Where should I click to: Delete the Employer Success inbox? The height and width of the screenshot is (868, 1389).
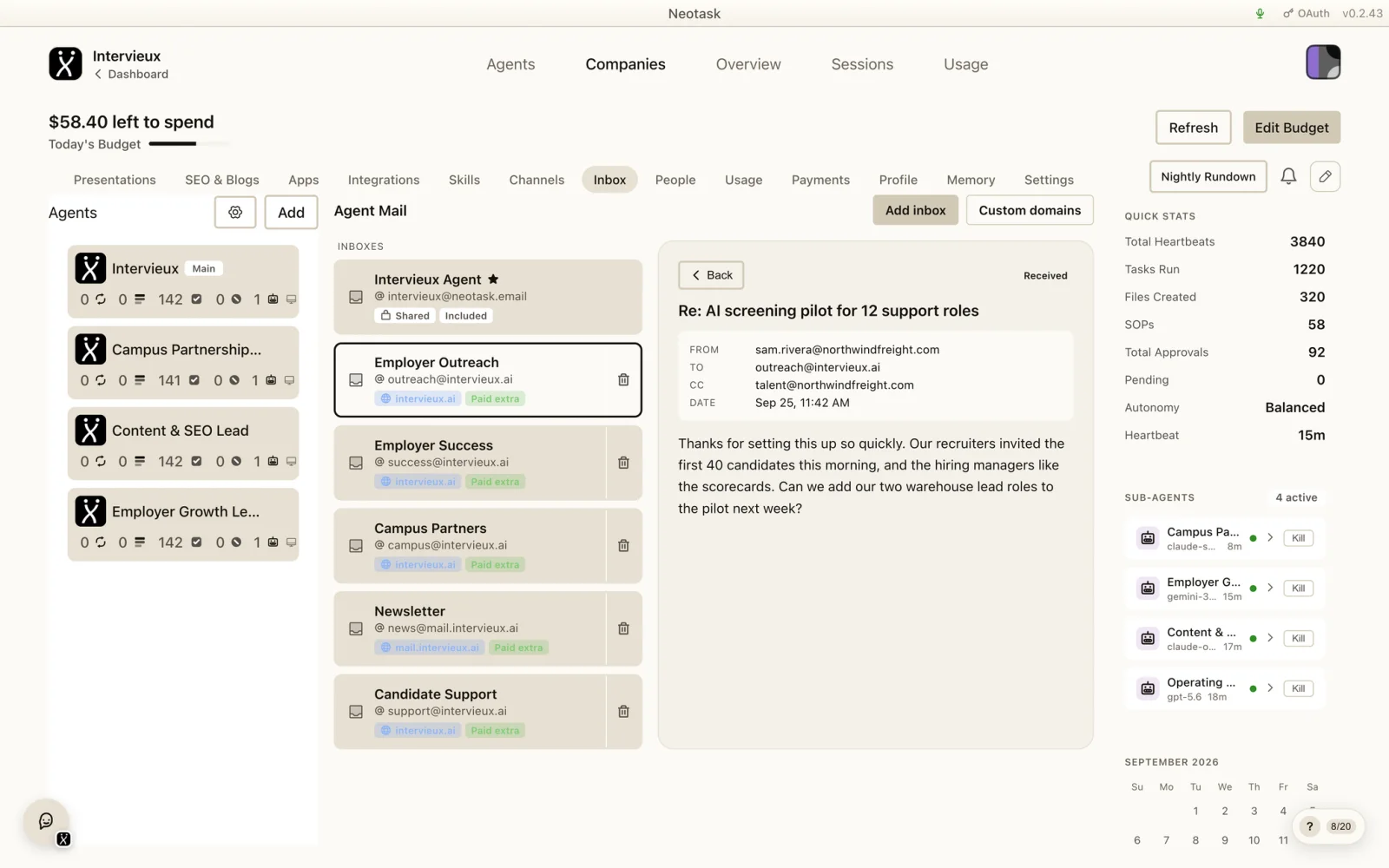[x=623, y=463]
